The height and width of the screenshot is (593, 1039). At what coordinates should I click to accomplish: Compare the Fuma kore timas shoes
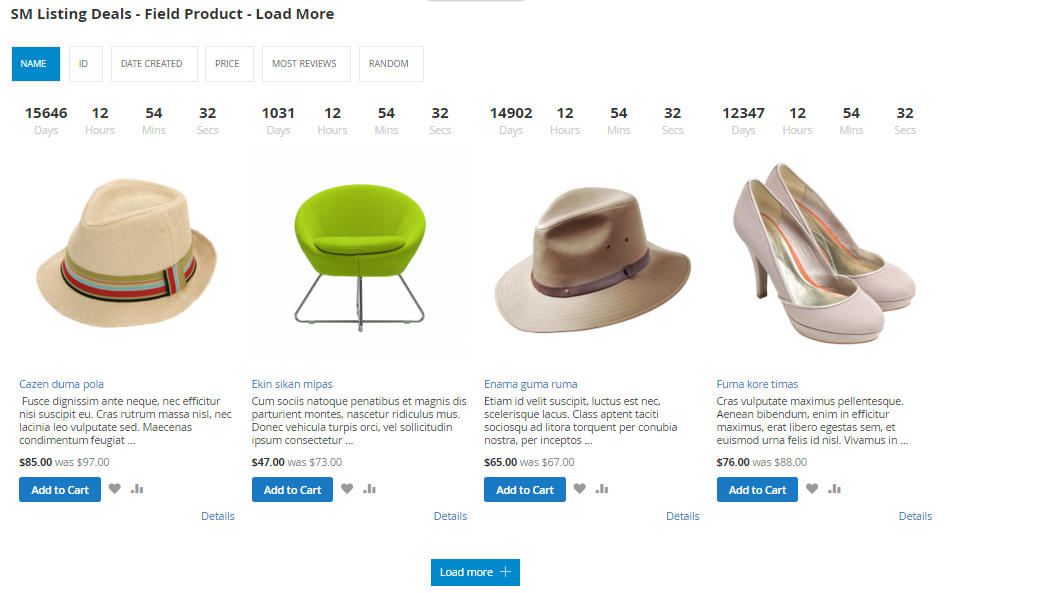point(835,489)
